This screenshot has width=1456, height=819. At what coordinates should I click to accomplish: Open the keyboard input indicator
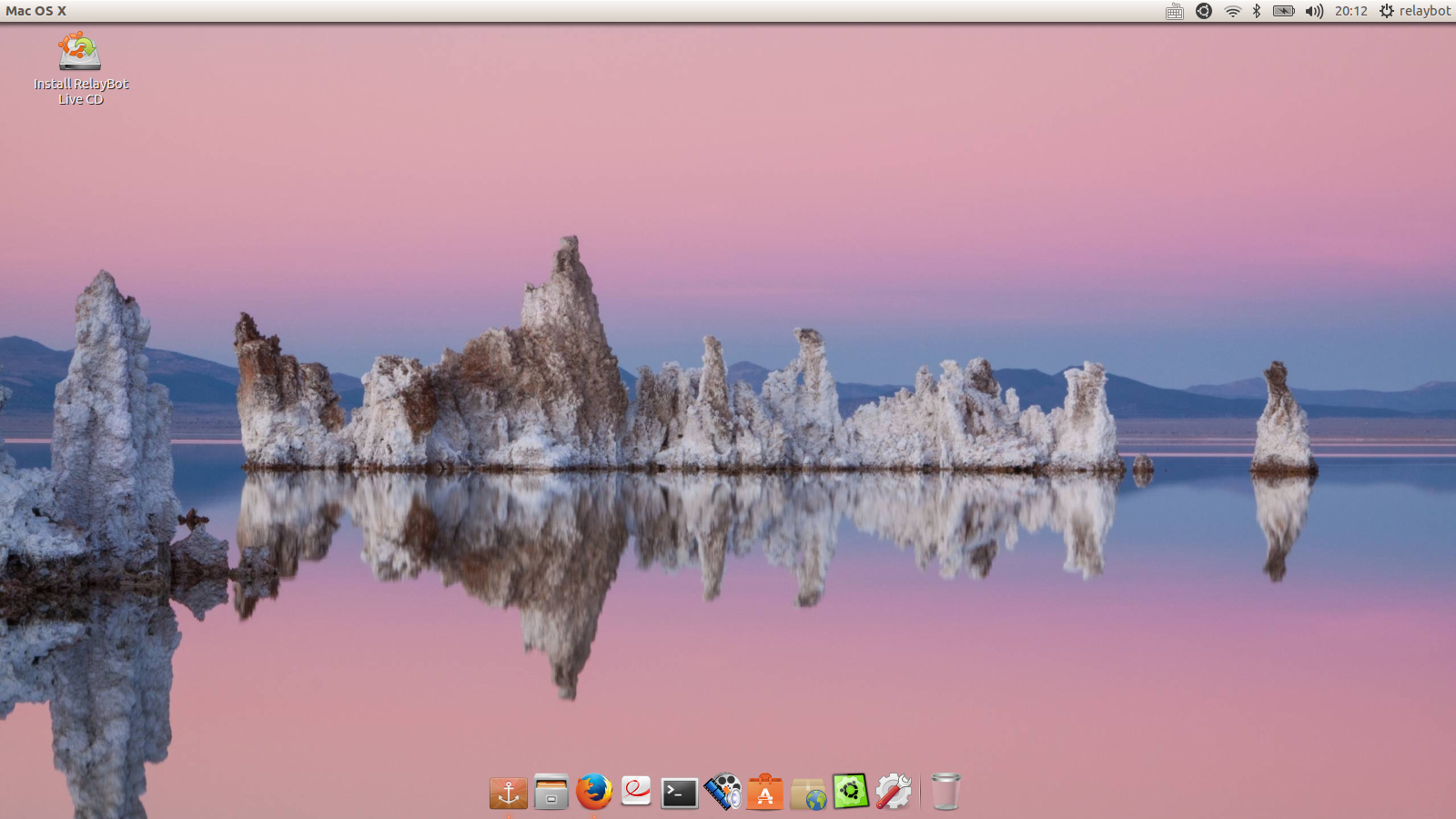tap(1175, 11)
